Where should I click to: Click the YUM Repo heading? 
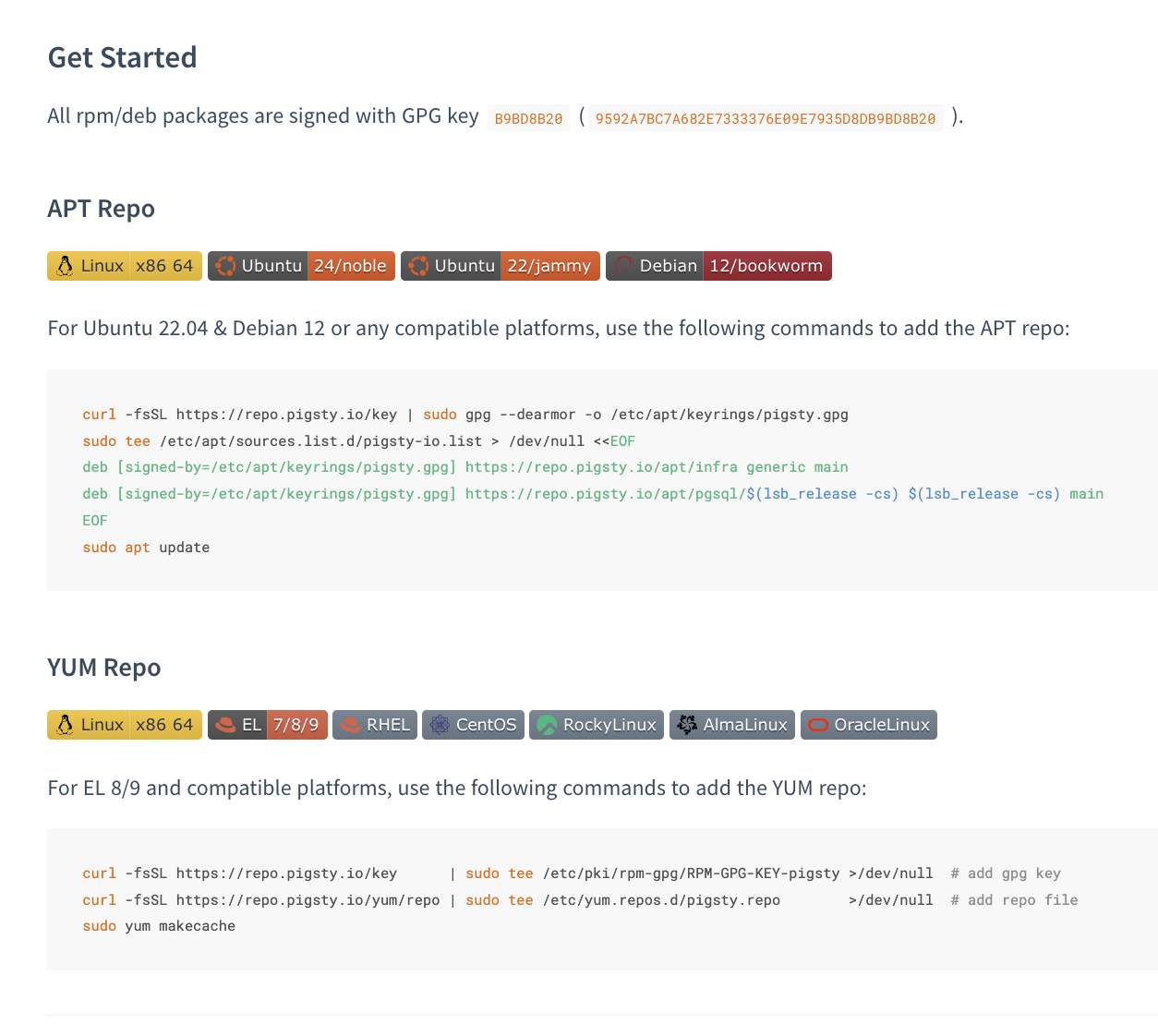[103, 668]
